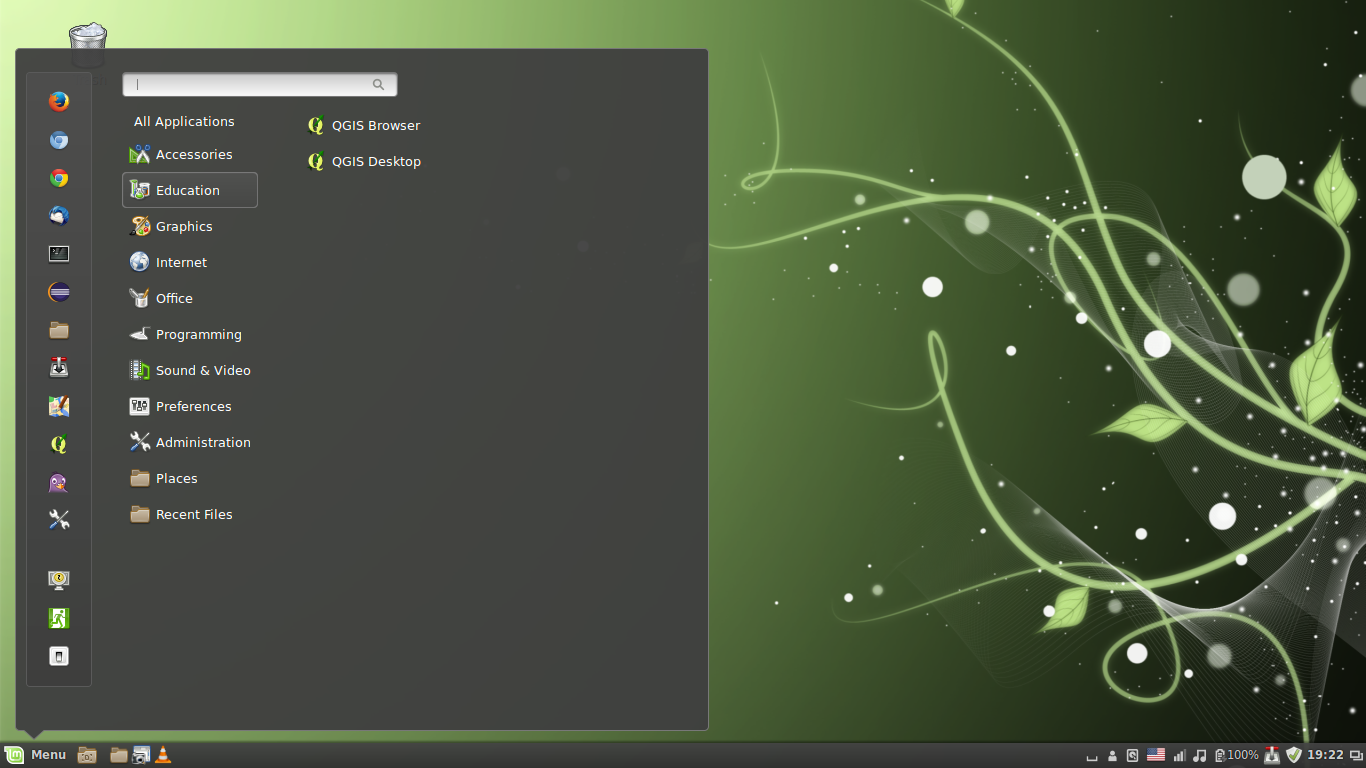Open the Sound & Video category
The height and width of the screenshot is (768, 1366).
[x=190, y=370]
